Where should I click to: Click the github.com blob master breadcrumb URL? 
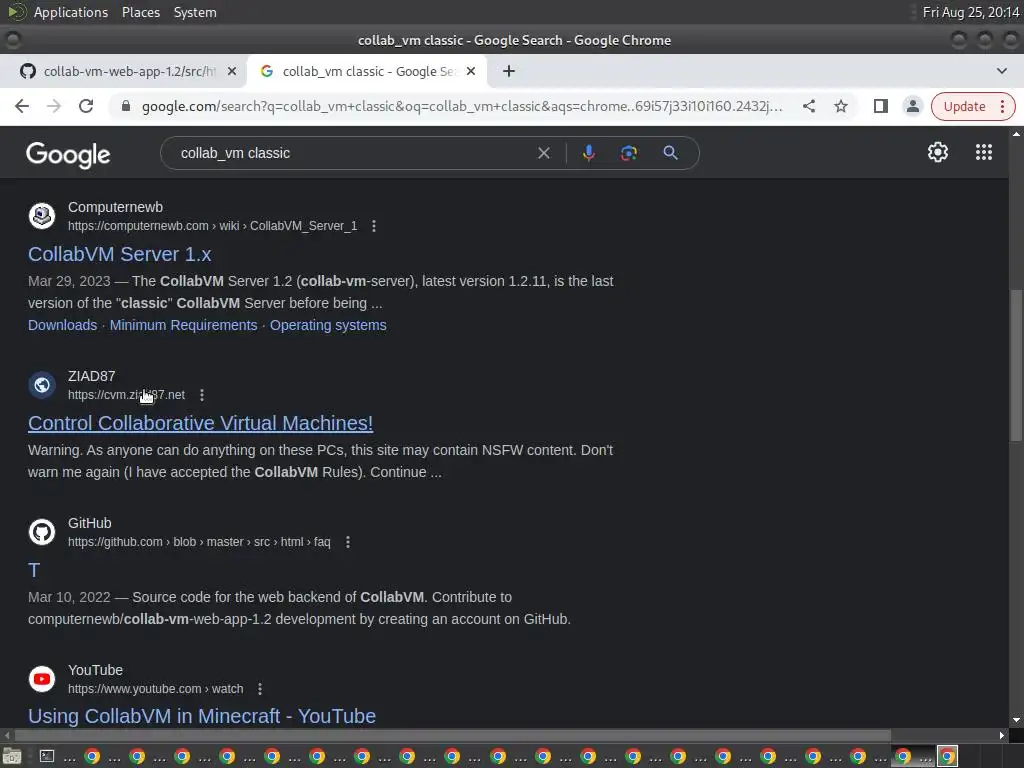point(199,542)
